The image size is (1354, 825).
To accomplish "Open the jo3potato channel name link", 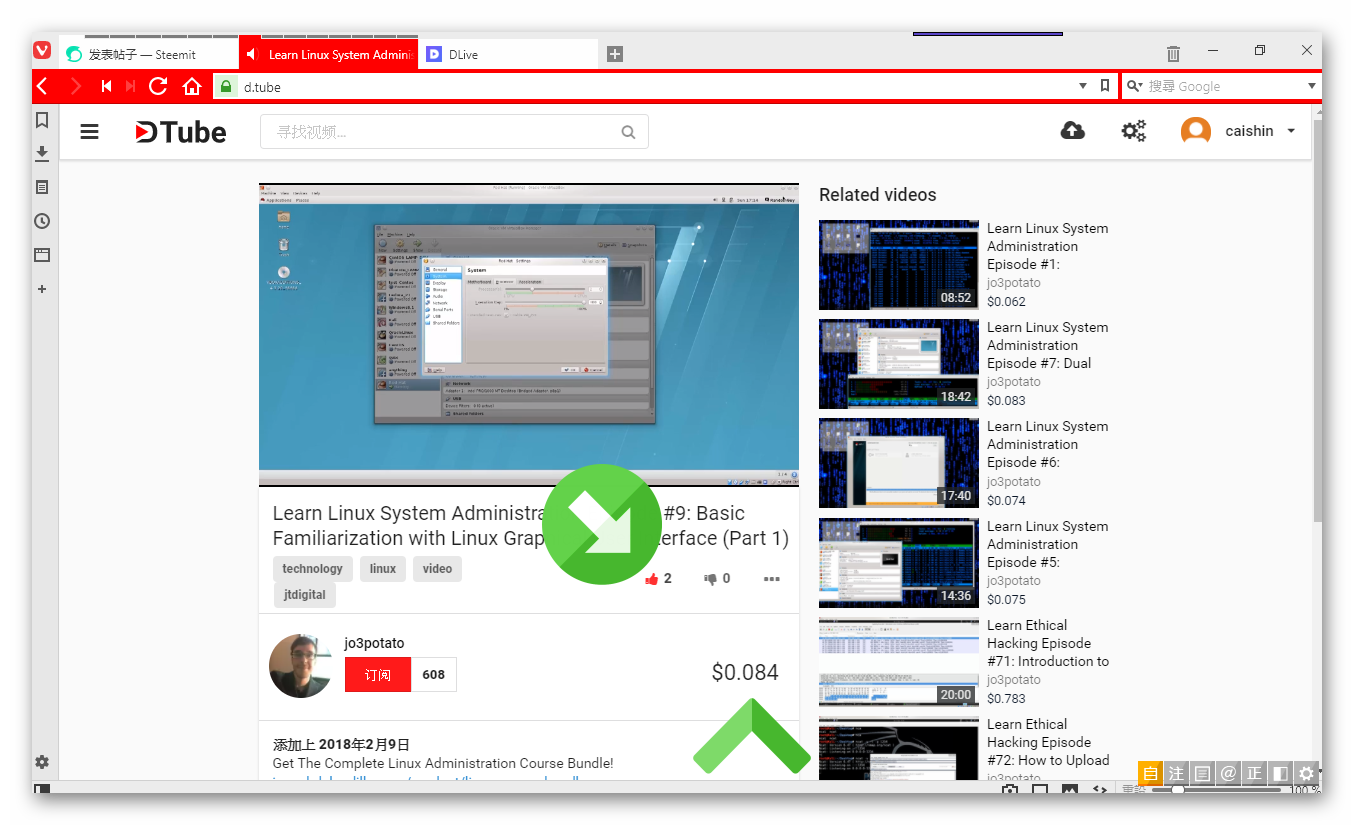I will [374, 643].
